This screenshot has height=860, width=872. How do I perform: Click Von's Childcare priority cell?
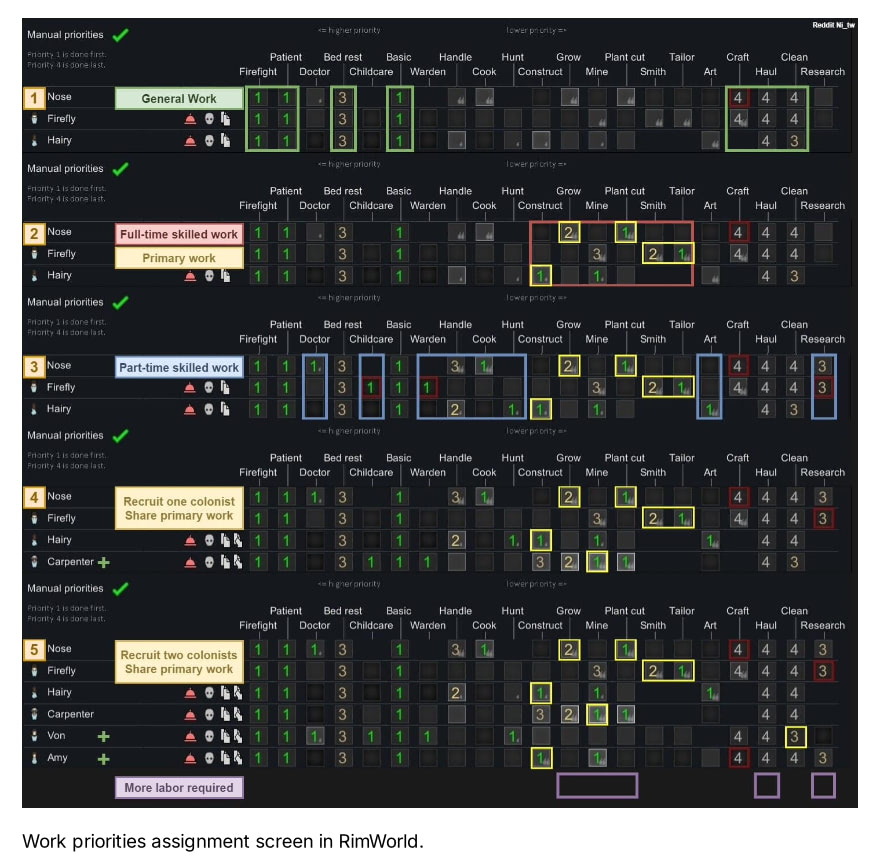[x=371, y=737]
